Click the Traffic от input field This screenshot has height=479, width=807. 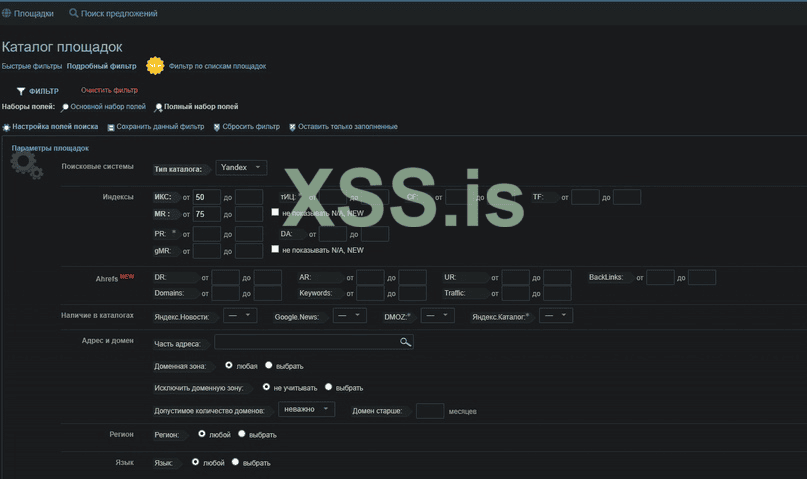click(x=515, y=293)
